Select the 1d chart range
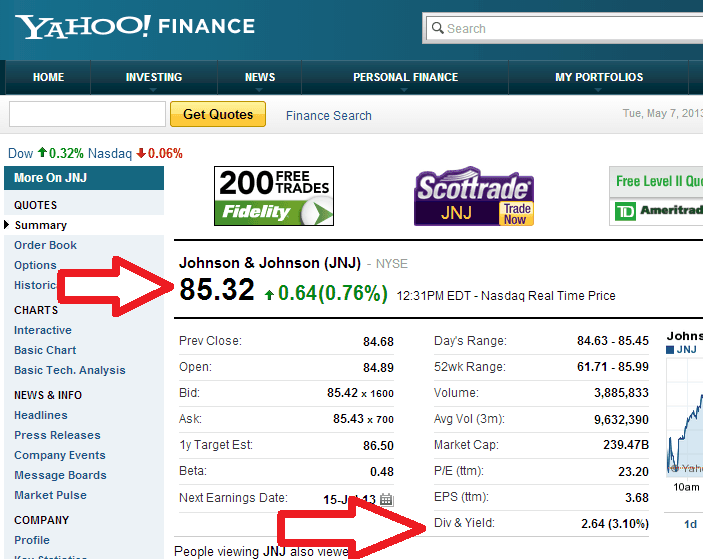703x559 pixels. pos(690,524)
